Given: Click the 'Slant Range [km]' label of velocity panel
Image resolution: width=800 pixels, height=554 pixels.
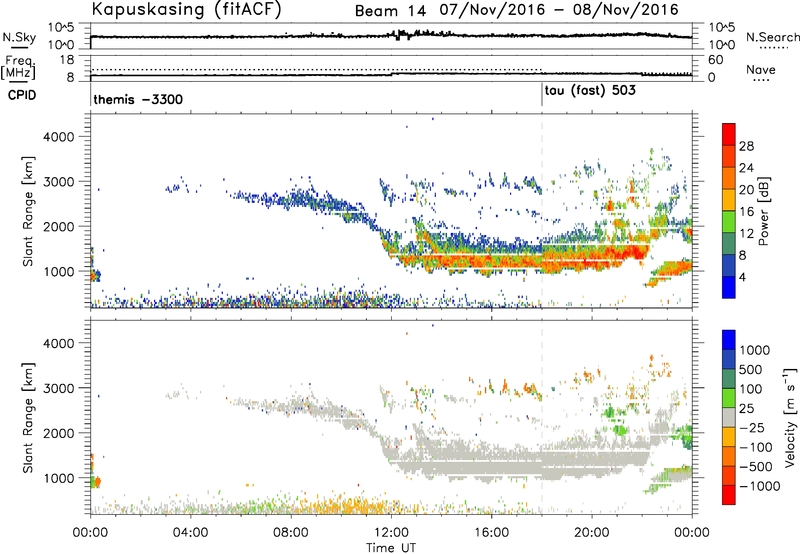Looking at the screenshot, I should coord(28,417).
